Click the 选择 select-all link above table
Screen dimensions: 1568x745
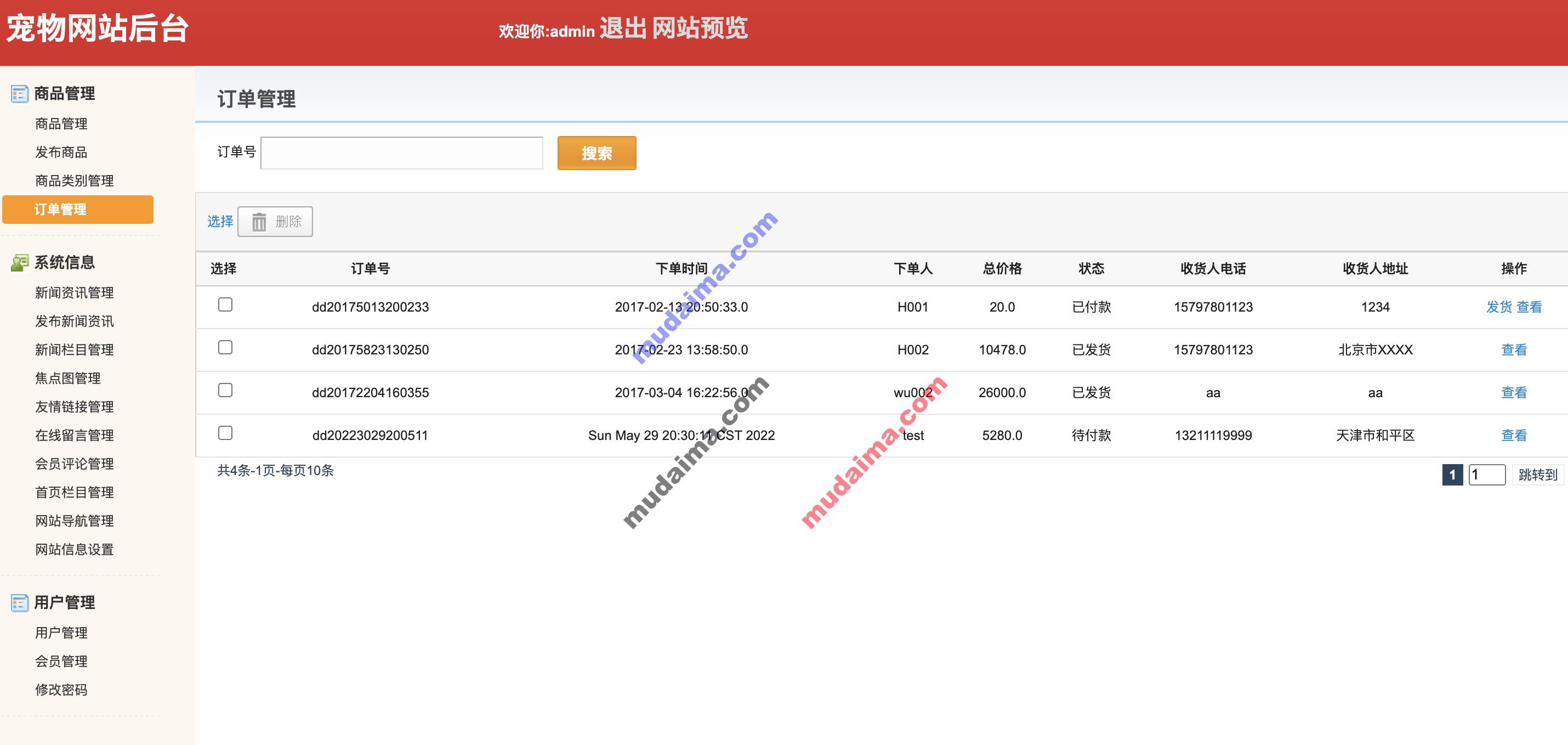coord(220,222)
